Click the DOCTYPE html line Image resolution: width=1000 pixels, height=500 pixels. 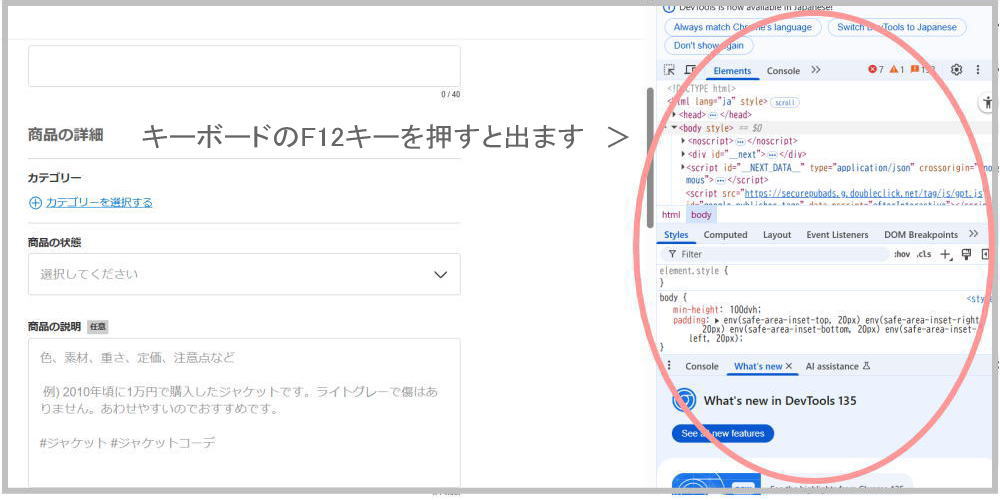702,89
